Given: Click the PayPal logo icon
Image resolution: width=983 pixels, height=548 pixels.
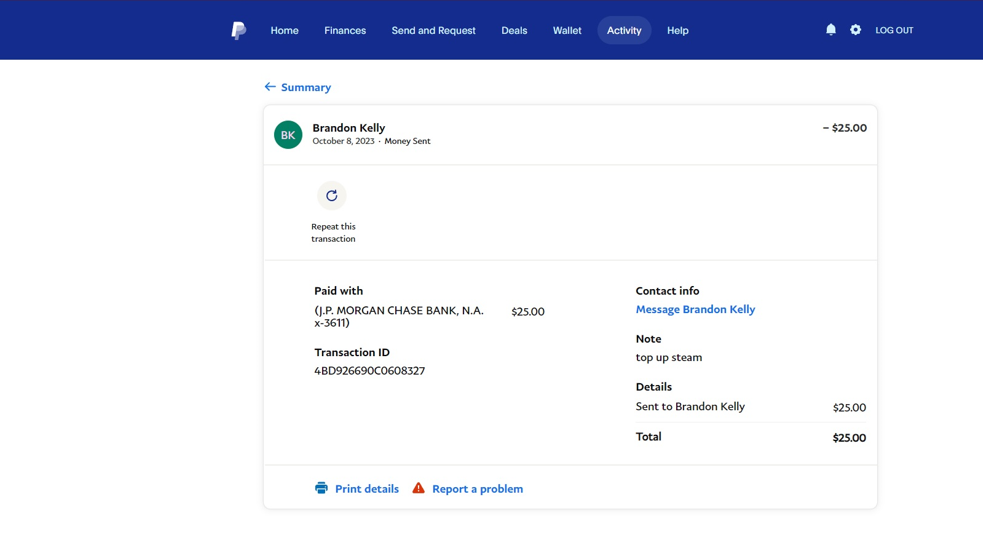Looking at the screenshot, I should (x=238, y=30).
